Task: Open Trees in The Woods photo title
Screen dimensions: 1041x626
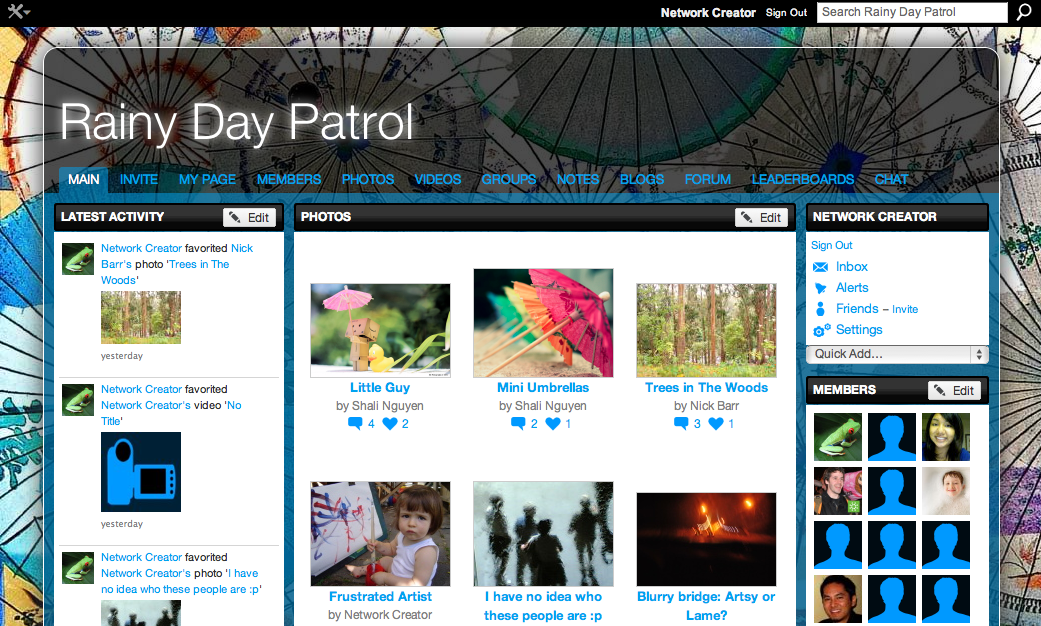Action: point(706,388)
